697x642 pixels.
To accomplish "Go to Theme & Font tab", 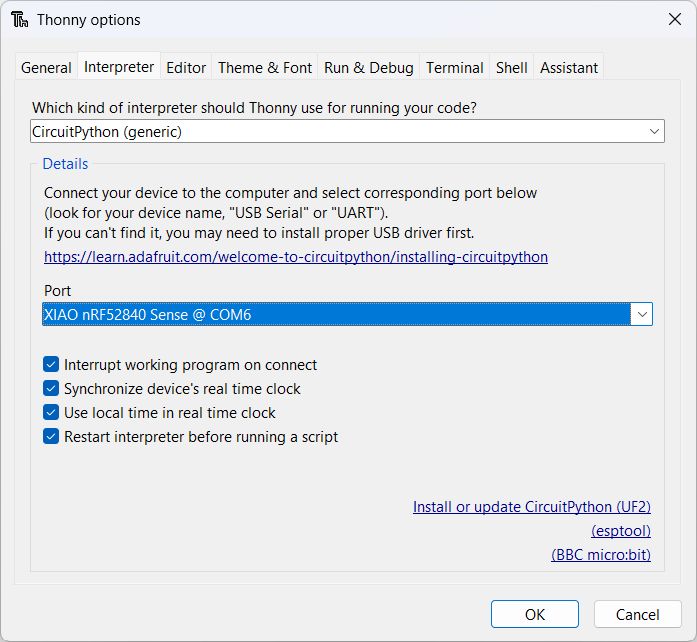I will click(x=265, y=68).
